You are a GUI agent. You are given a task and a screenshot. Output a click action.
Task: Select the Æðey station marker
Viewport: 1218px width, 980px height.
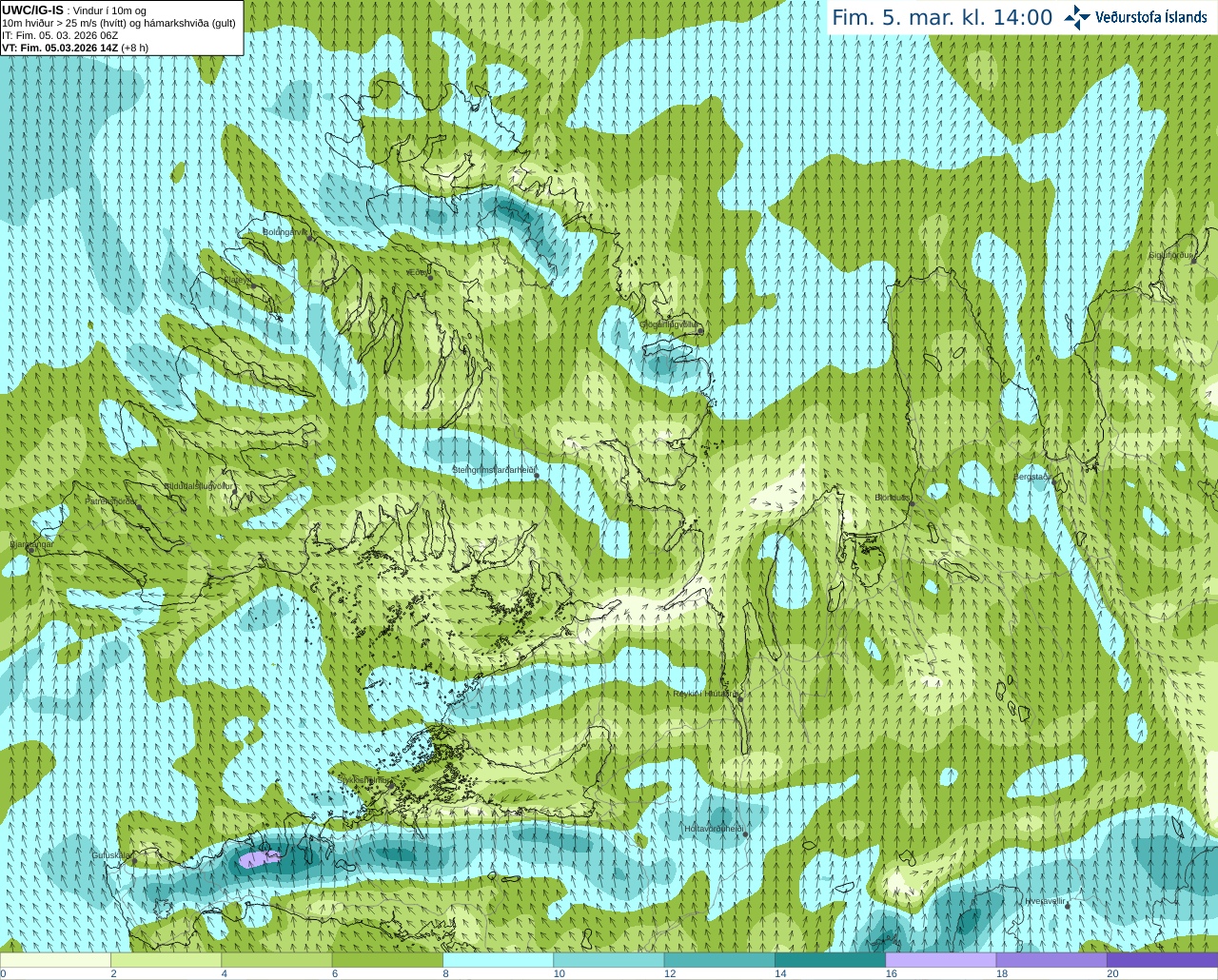430,277
